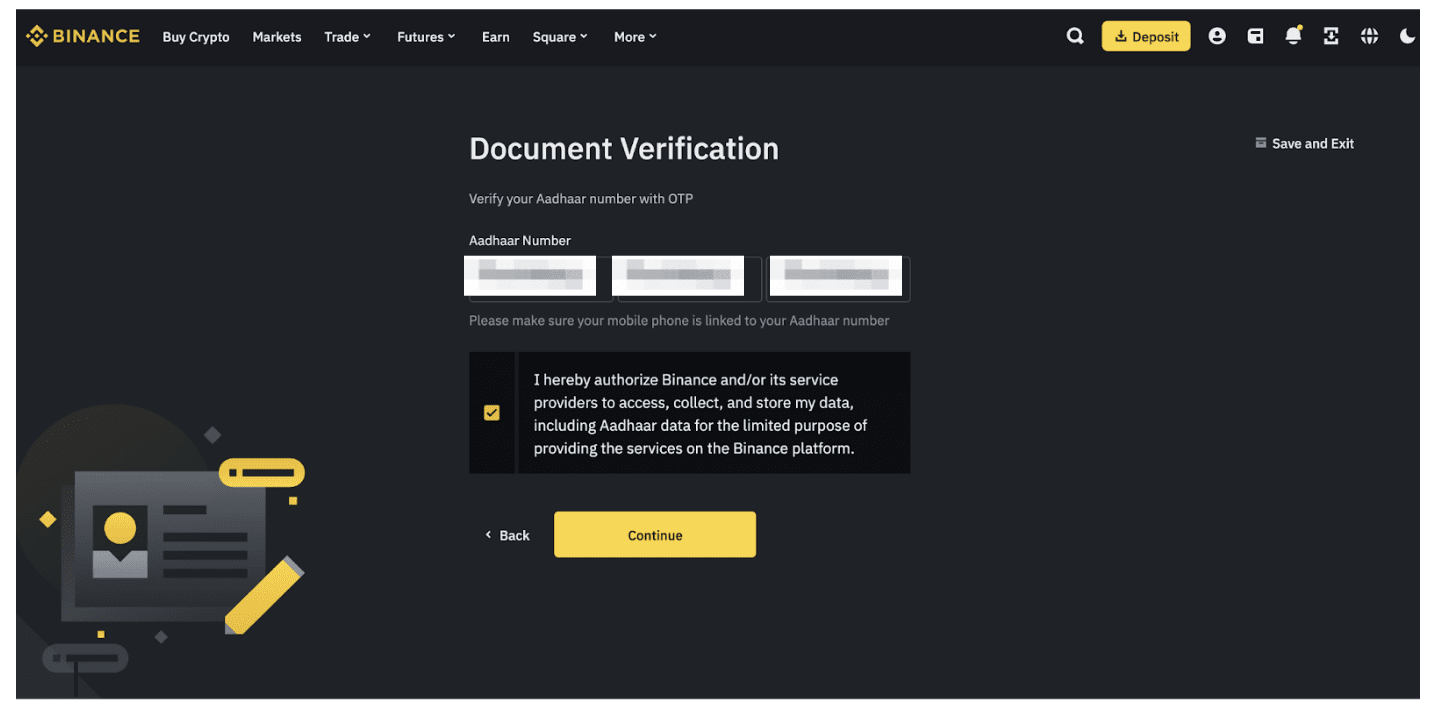The image size is (1436, 714).
Task: Click the Binance logo
Action: (83, 37)
